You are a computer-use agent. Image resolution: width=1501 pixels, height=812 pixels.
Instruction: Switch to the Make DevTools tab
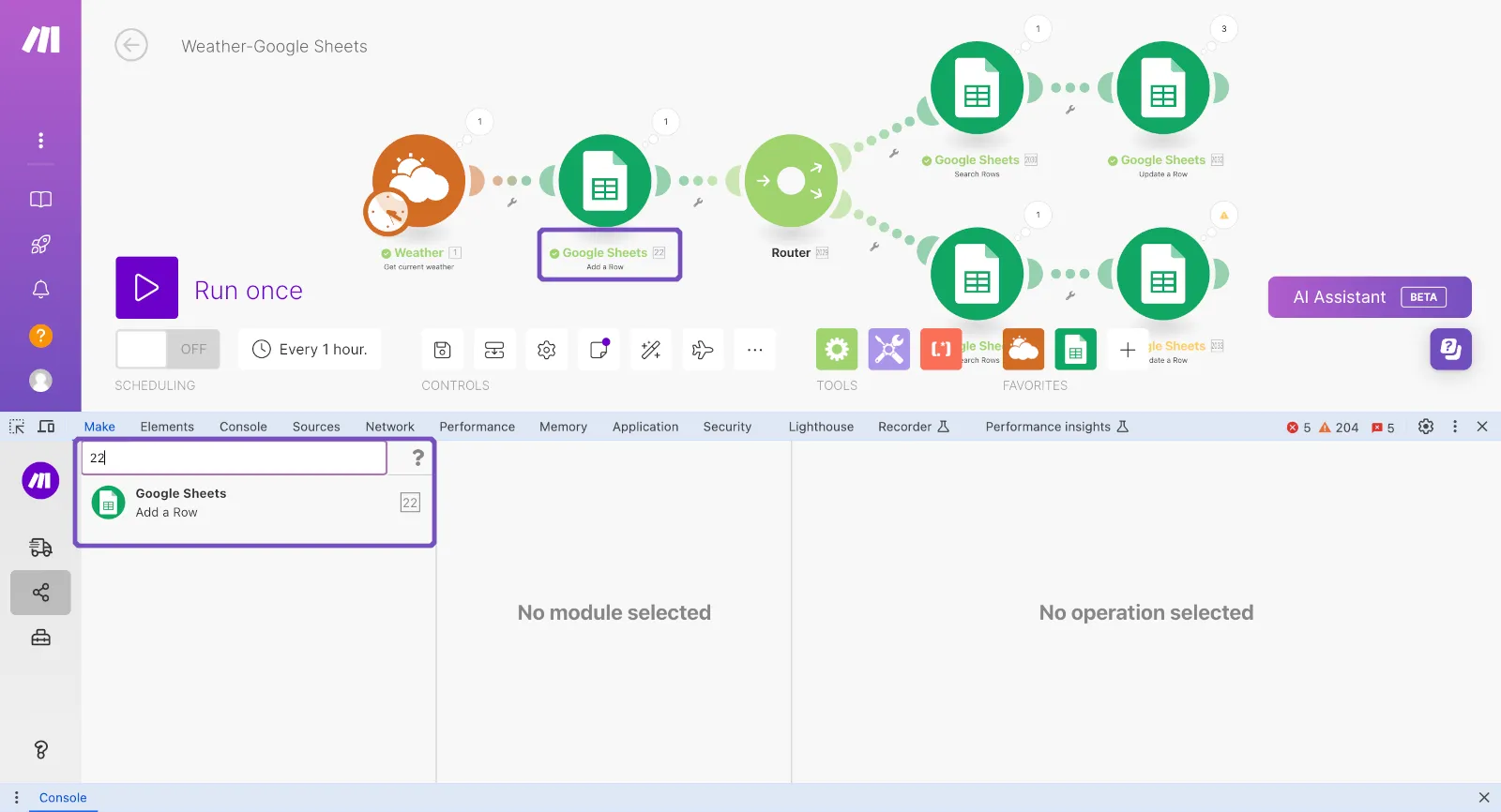(99, 427)
